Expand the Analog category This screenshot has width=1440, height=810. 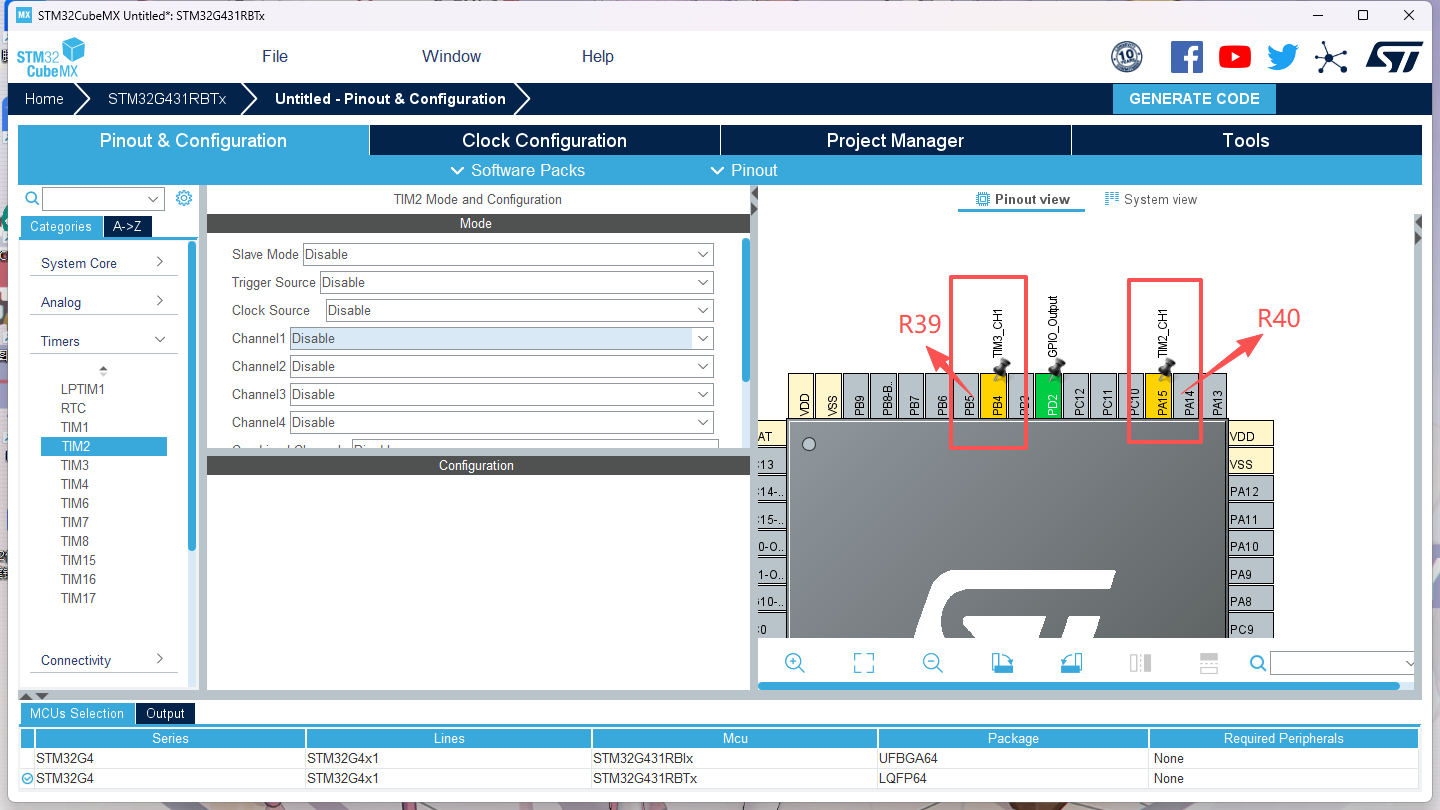[103, 302]
